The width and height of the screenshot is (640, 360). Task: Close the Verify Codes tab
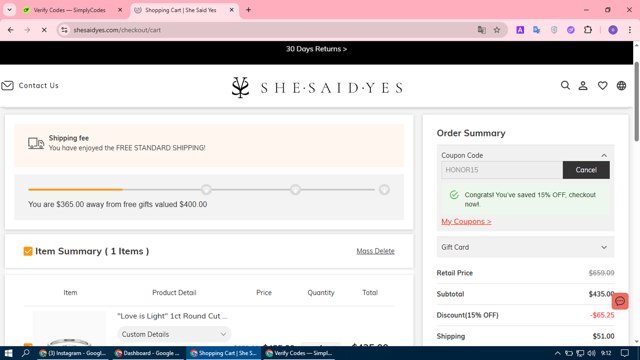pyautogui.click(x=120, y=10)
